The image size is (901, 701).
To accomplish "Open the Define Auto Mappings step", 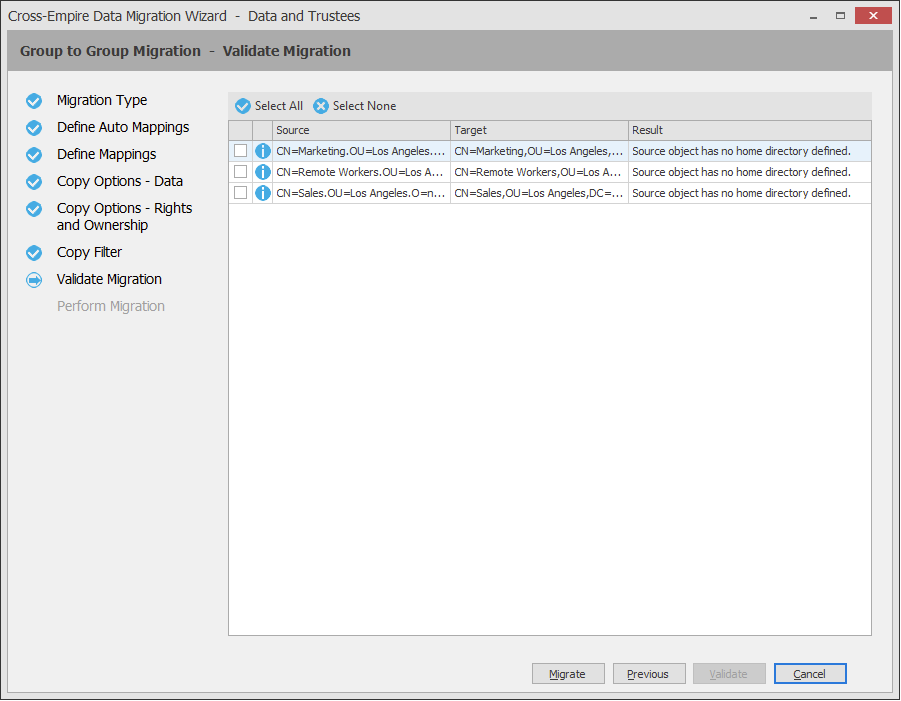I will coord(123,128).
